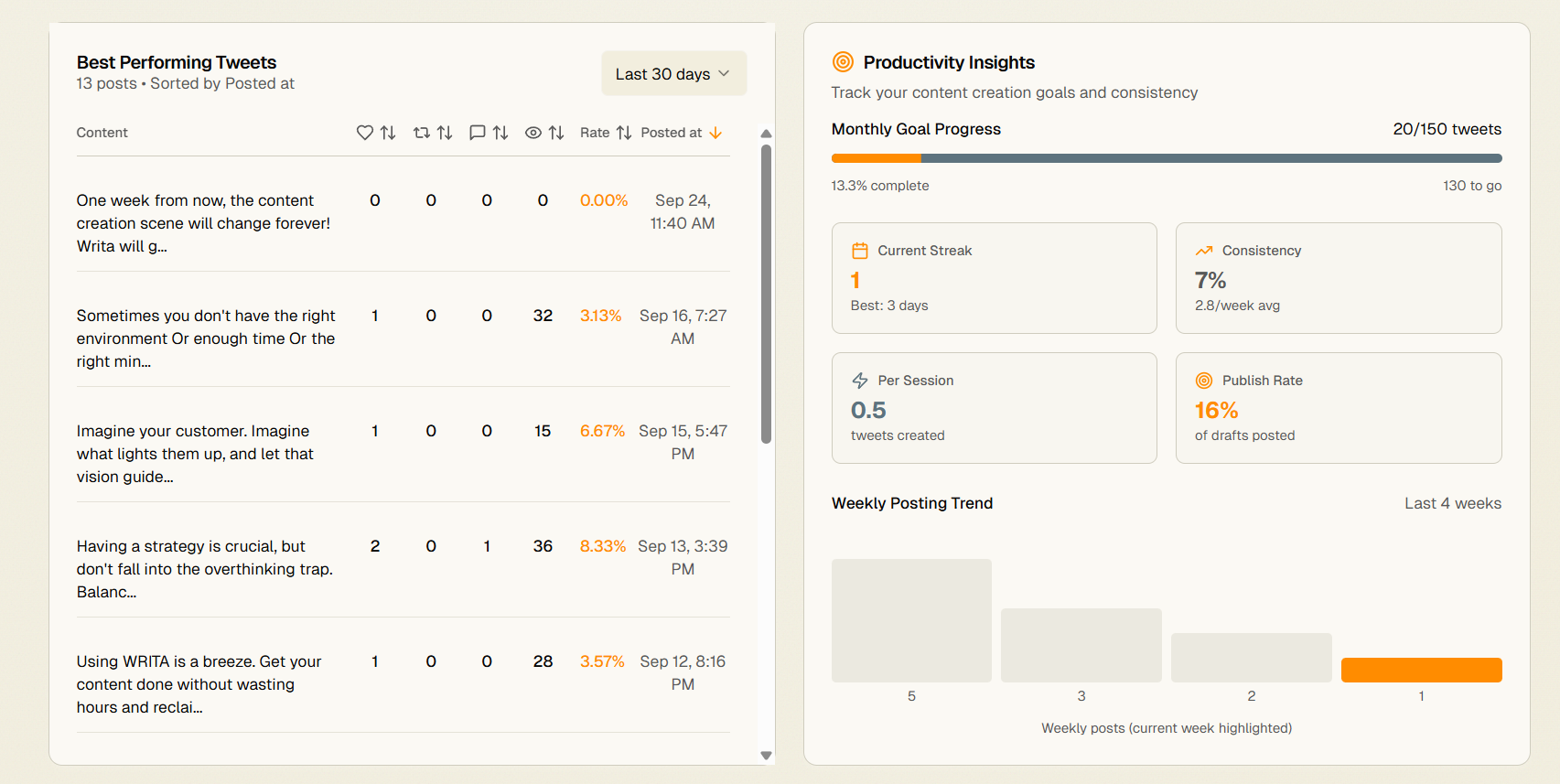
Task: Click the Content column header
Action: [x=102, y=133]
